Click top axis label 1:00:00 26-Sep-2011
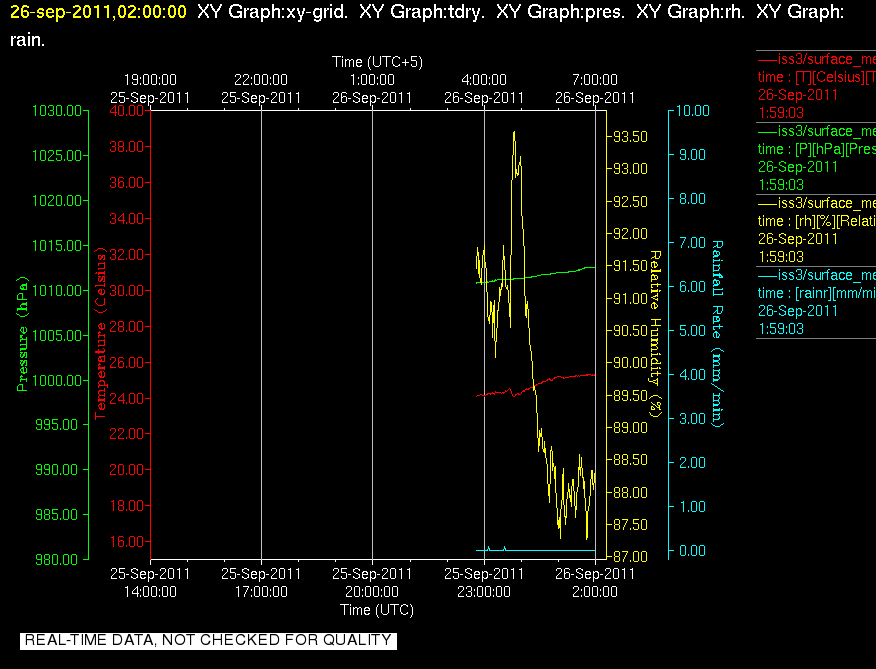 [372, 89]
